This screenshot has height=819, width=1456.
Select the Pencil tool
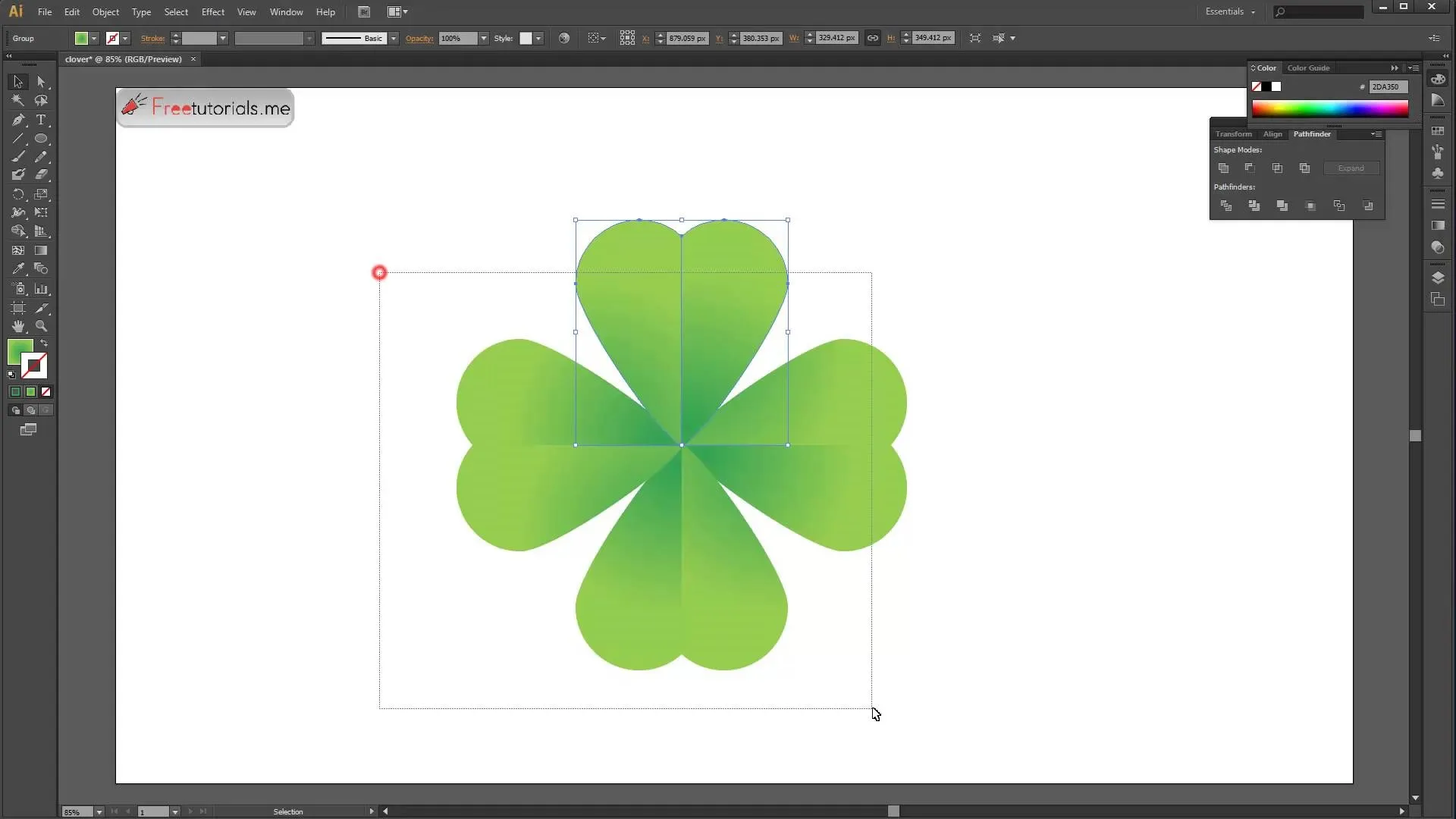click(x=41, y=157)
